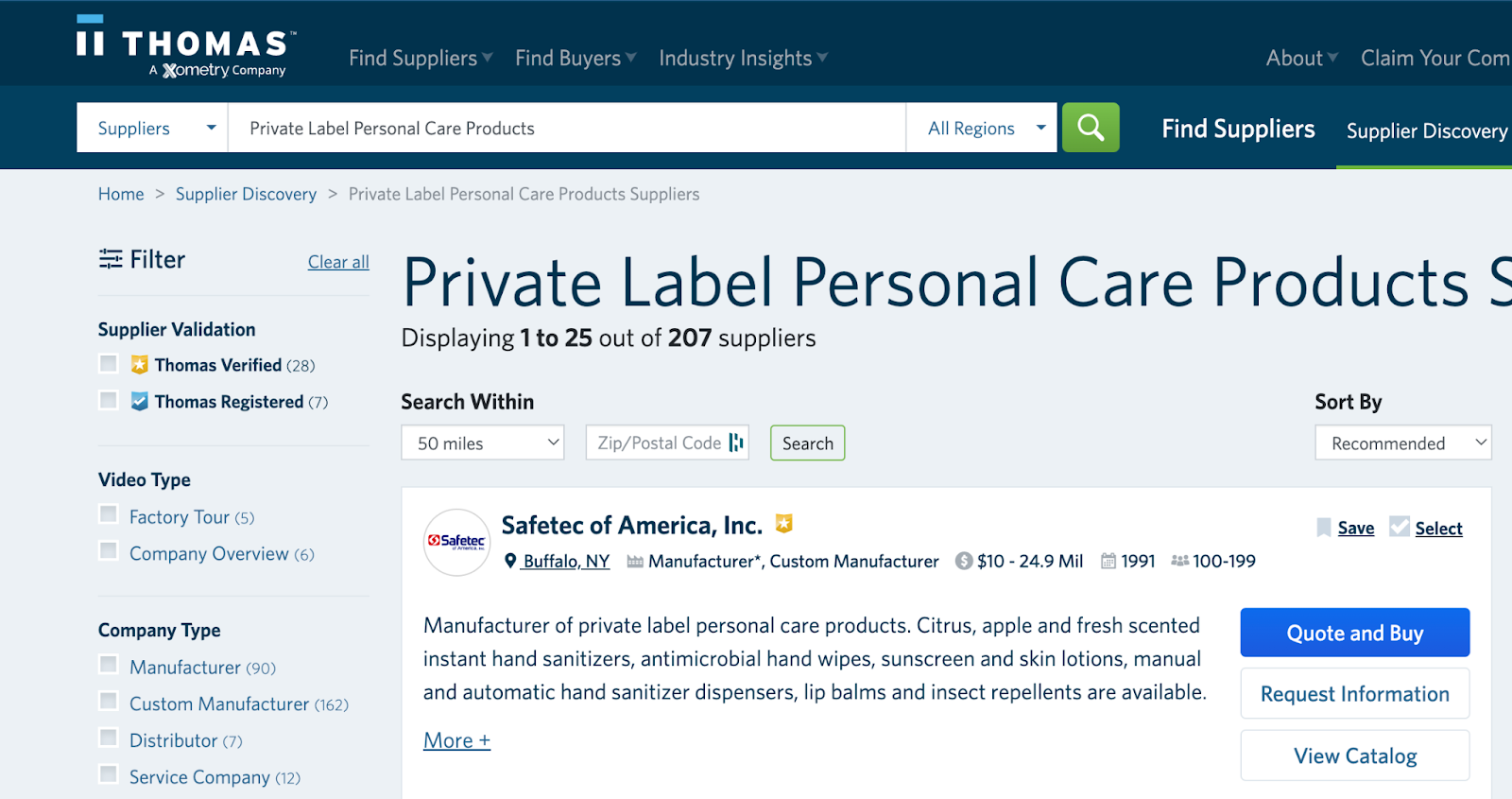Open the Industry Insights menu
The height and width of the screenshot is (799, 1512).
click(743, 58)
